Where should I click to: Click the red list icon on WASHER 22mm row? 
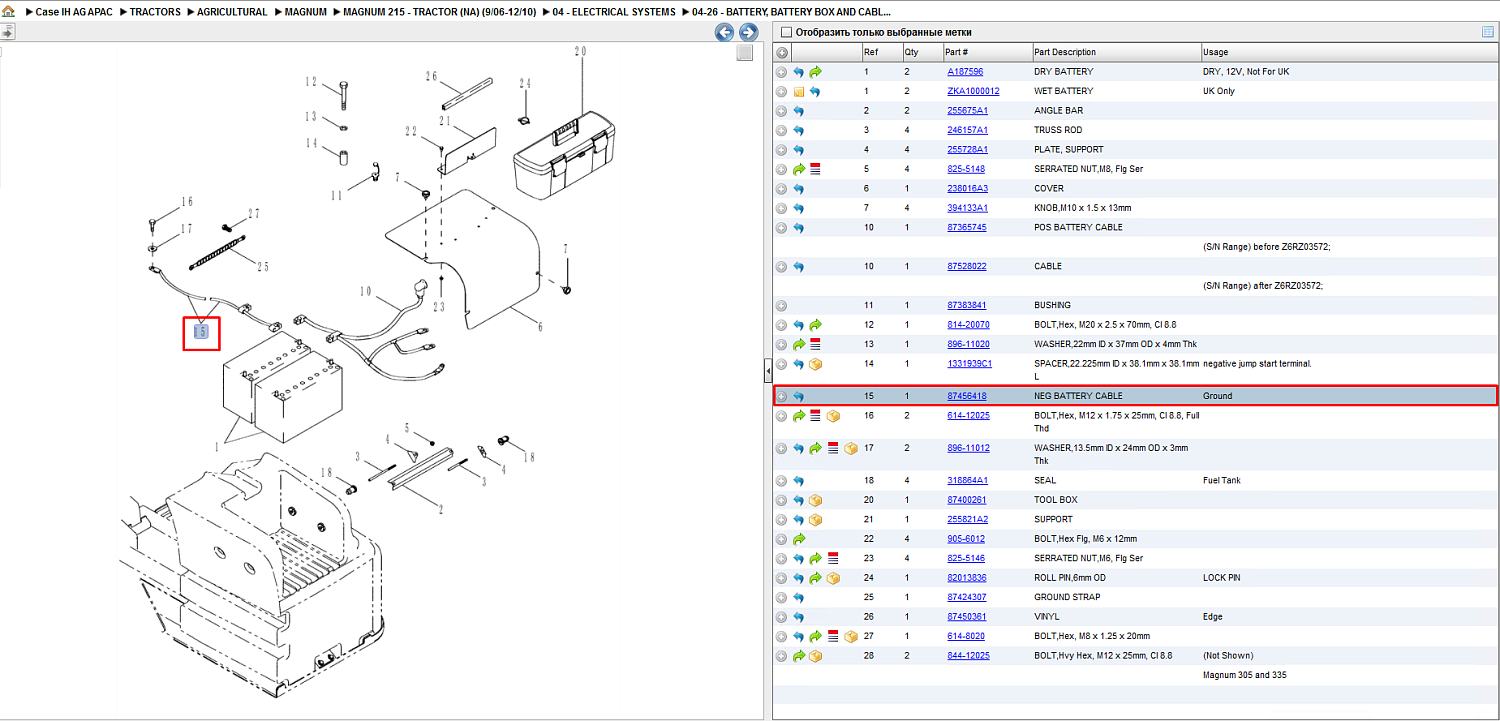point(816,344)
